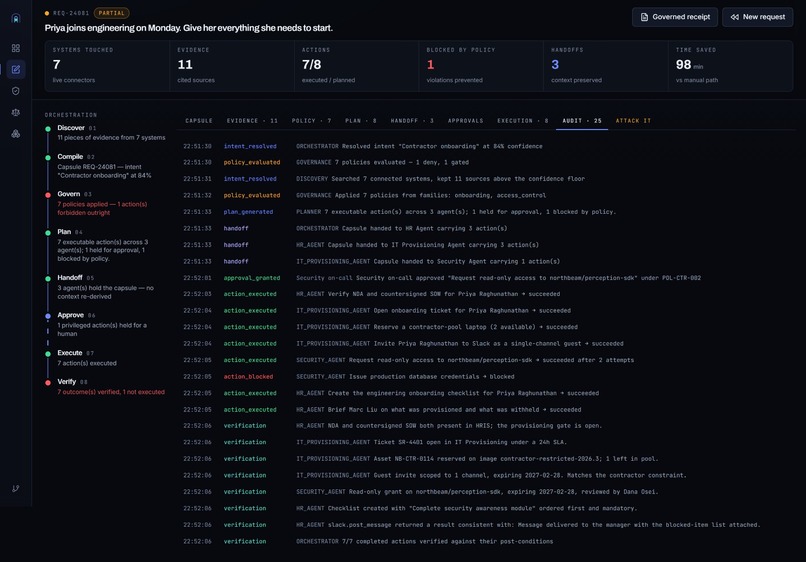Click the green dot for Plan step

pyautogui.click(x=48, y=233)
